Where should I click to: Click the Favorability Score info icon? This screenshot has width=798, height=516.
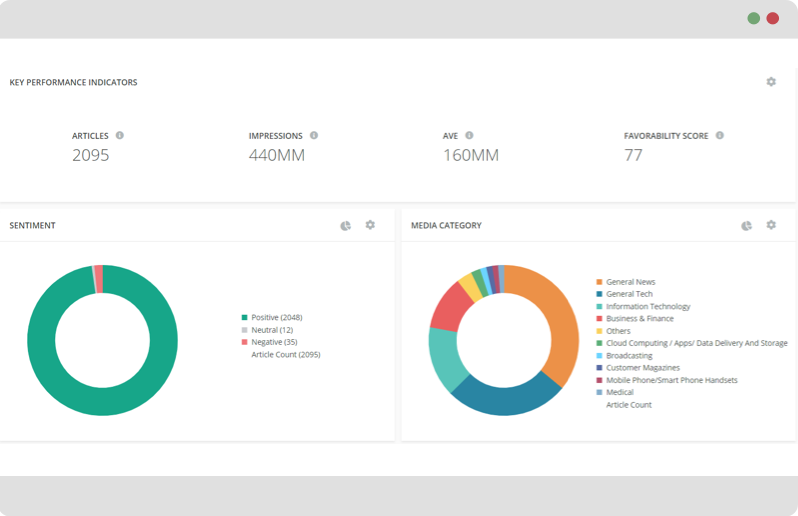click(719, 135)
